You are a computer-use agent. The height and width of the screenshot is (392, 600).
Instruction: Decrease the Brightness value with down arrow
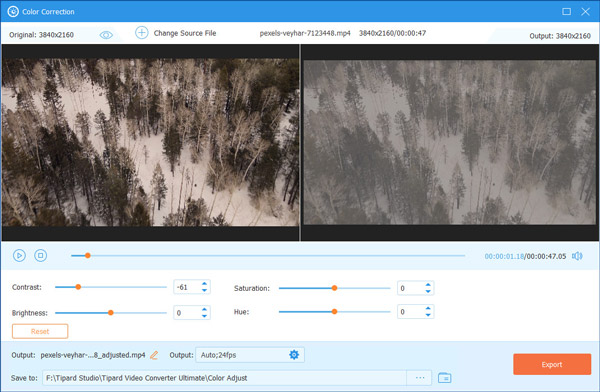(x=204, y=316)
